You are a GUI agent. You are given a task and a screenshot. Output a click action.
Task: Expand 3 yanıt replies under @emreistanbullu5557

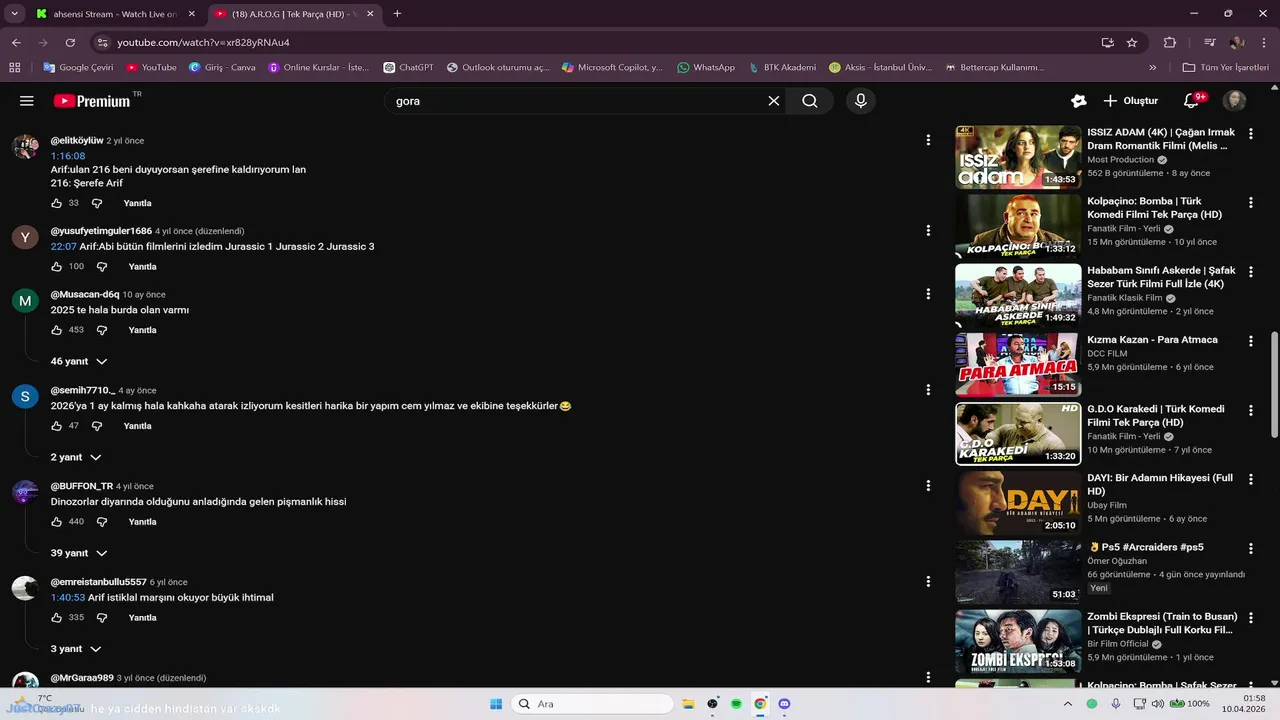click(76, 649)
